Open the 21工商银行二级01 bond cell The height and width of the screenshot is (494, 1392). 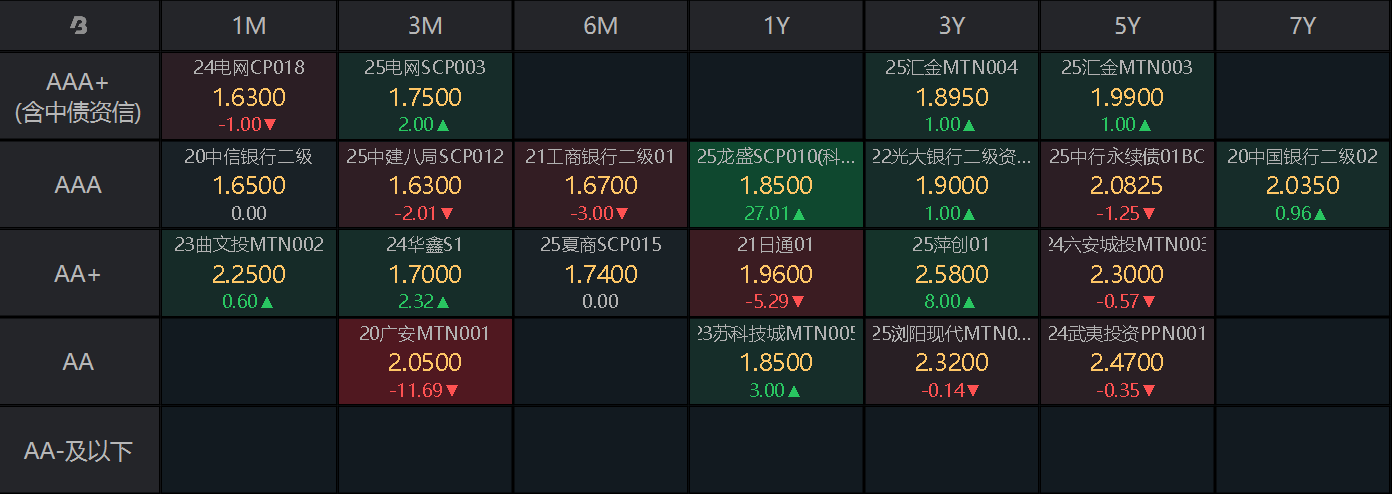(600, 185)
